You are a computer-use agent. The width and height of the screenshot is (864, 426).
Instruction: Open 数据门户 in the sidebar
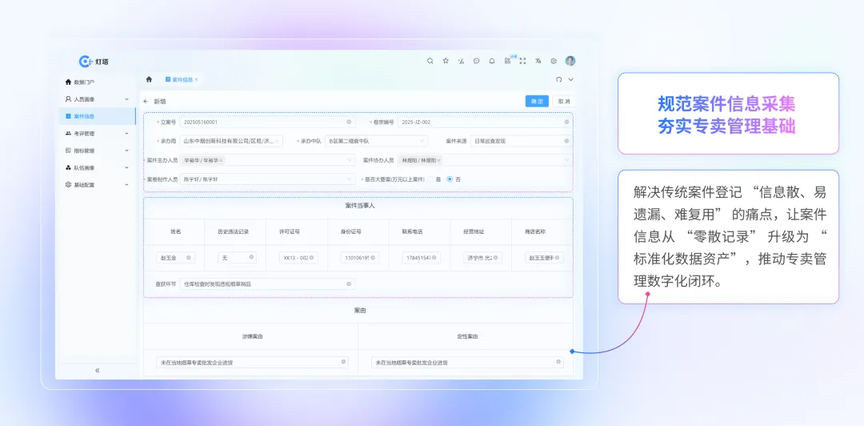coord(97,82)
